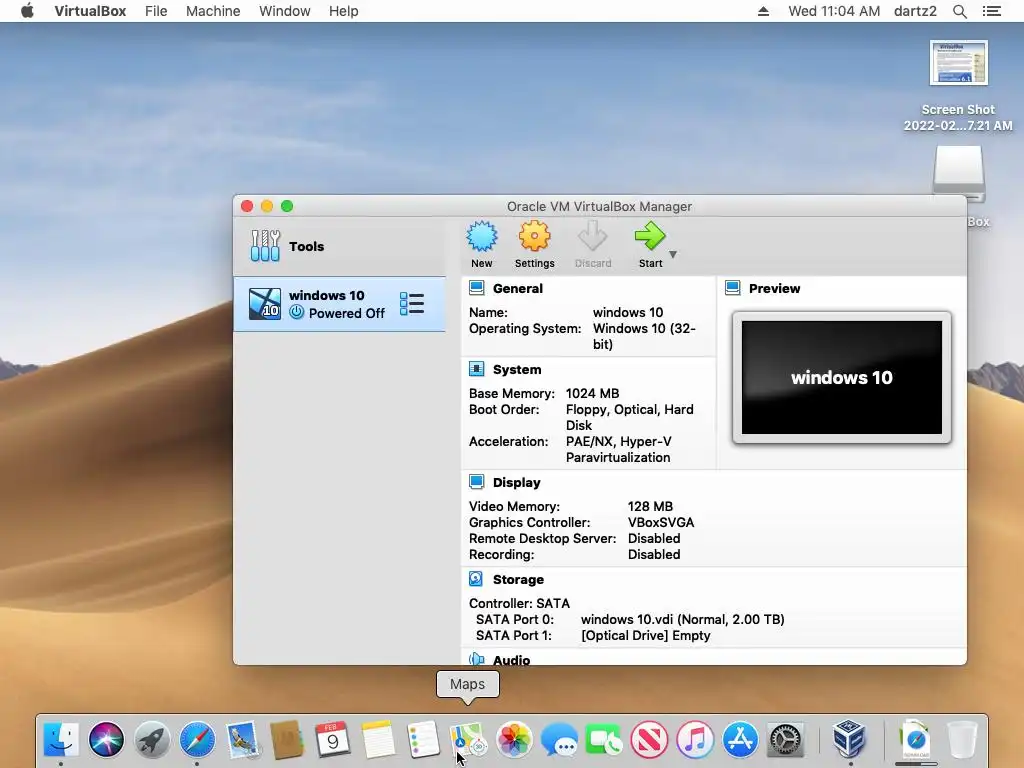The width and height of the screenshot is (1024, 768).
Task: Click the Display section monitor icon
Action: click(477, 482)
